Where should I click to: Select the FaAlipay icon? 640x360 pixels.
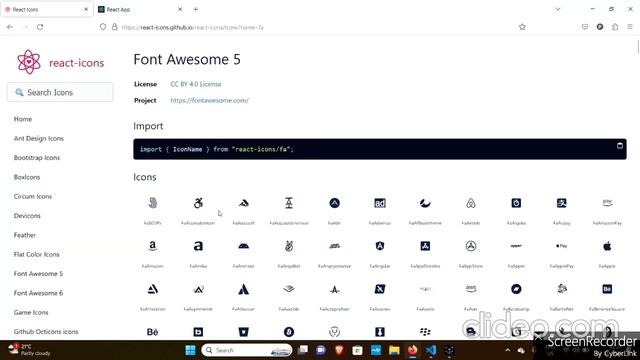tap(562, 203)
